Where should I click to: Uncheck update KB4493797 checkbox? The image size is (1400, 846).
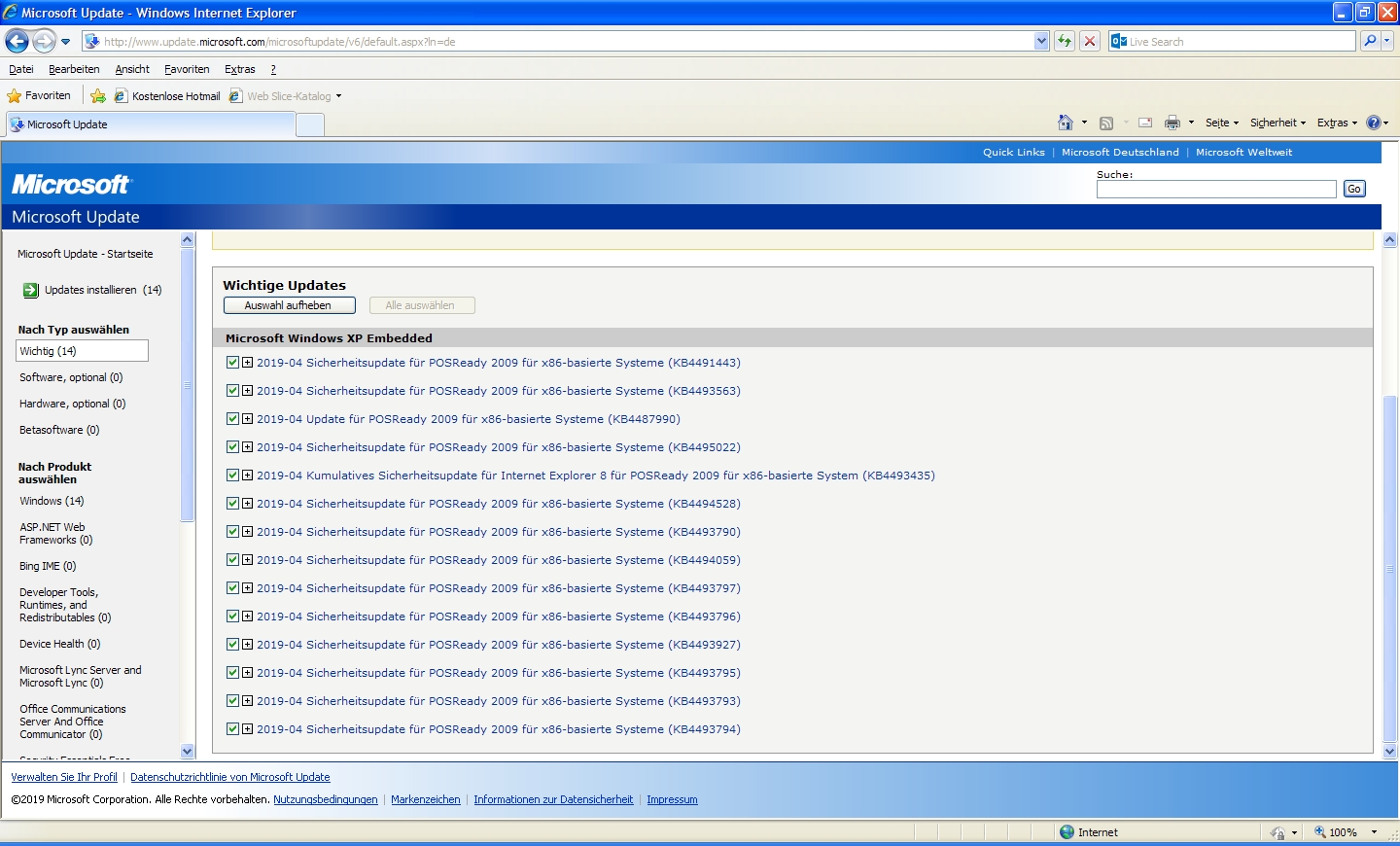click(x=232, y=588)
